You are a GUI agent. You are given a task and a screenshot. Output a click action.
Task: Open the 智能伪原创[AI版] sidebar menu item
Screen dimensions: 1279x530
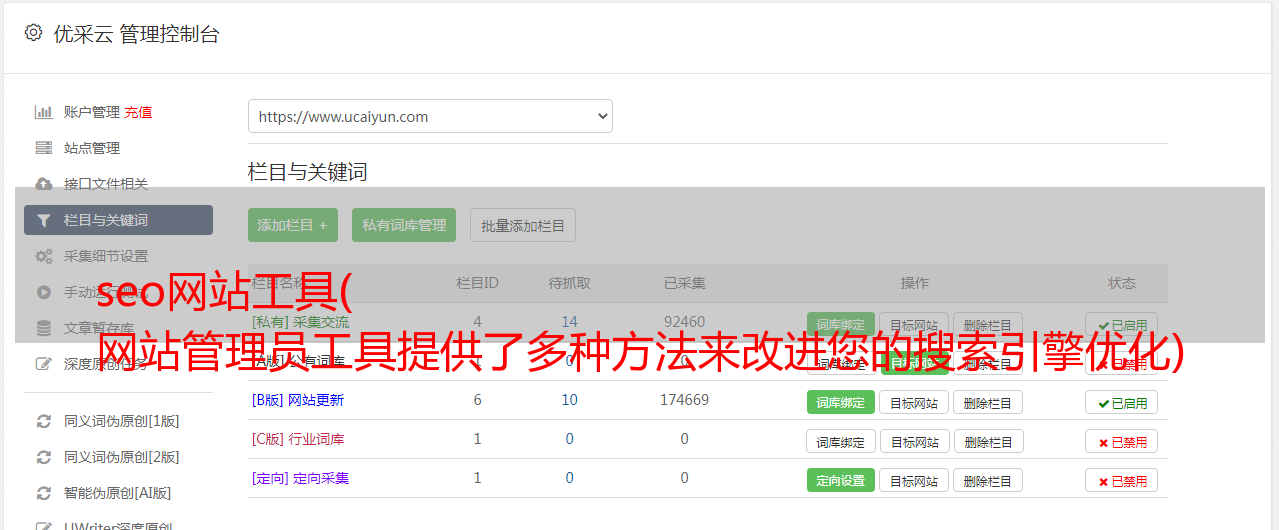pos(118,493)
